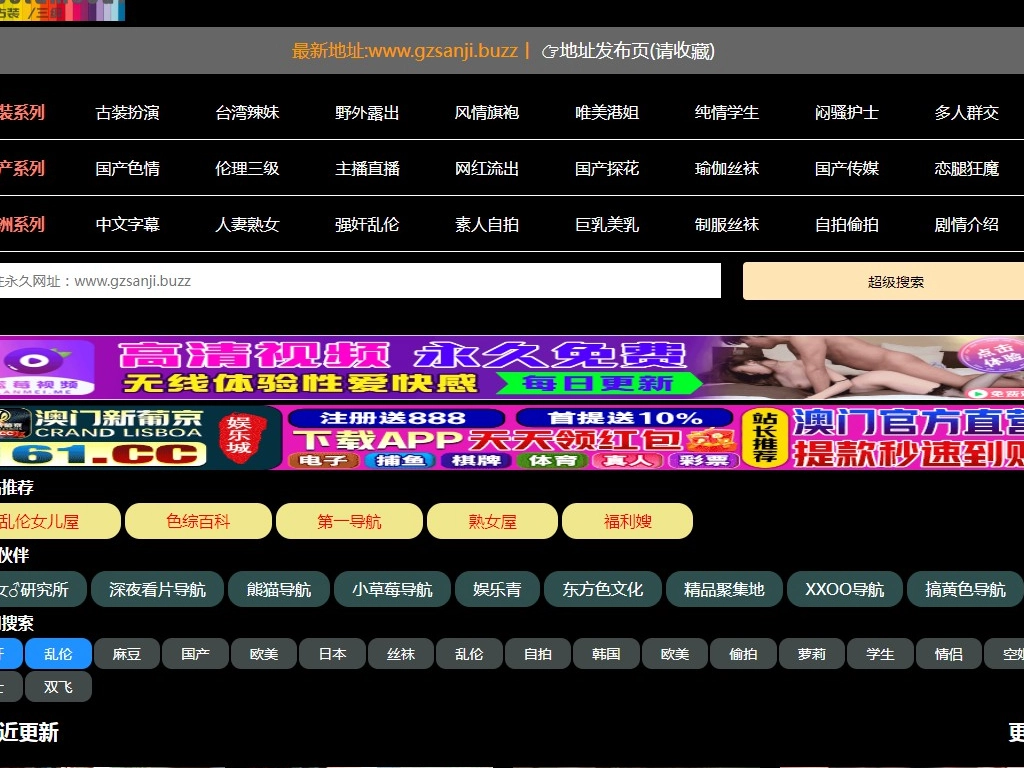Select the 情侣 search tag

948,654
